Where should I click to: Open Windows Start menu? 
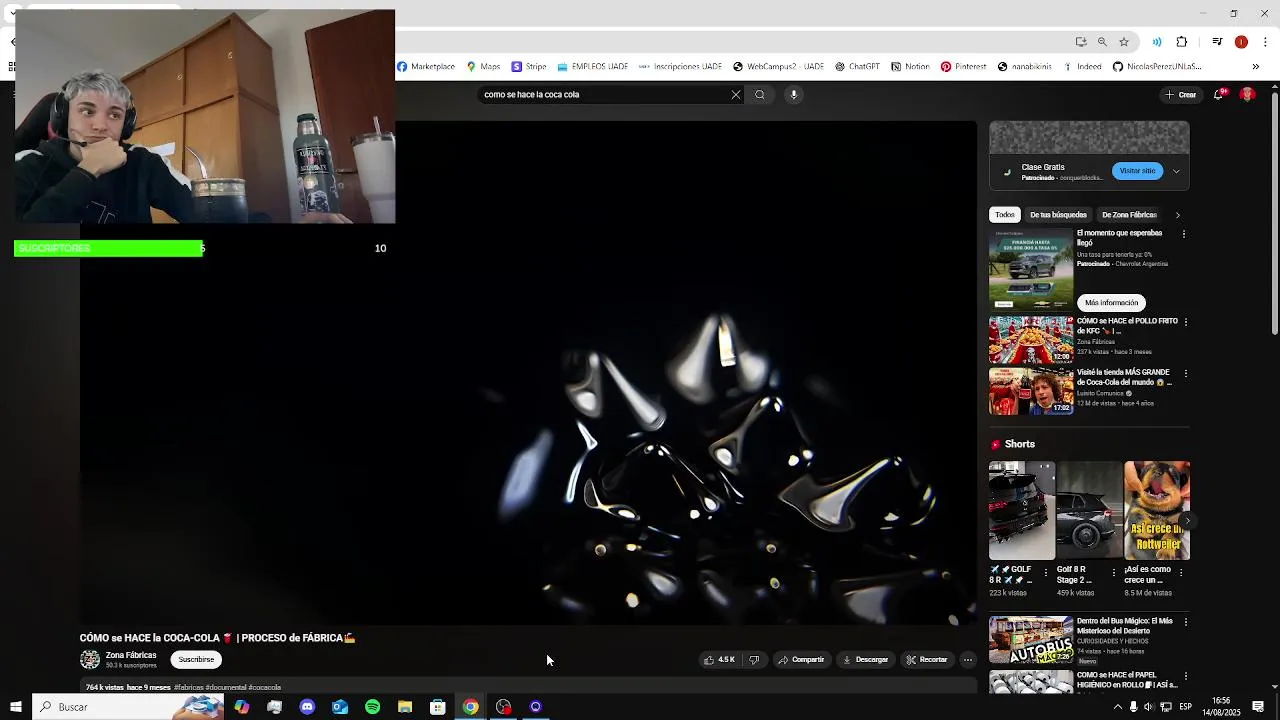15,707
